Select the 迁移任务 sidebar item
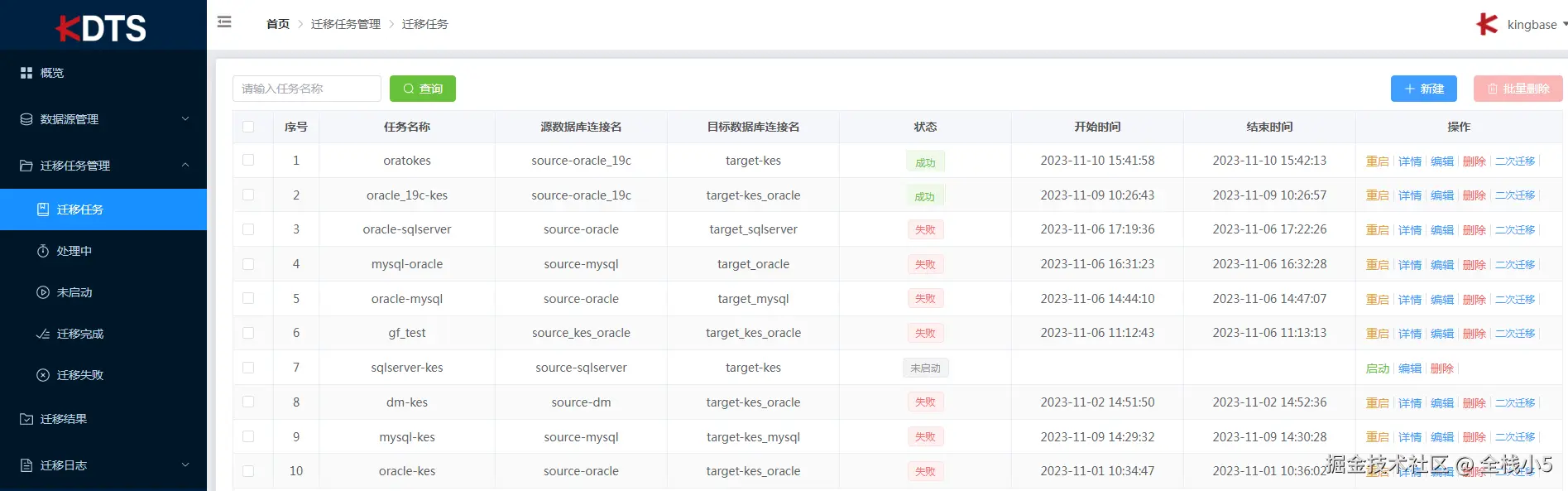Screen dimensions: 1568x491 [103, 209]
